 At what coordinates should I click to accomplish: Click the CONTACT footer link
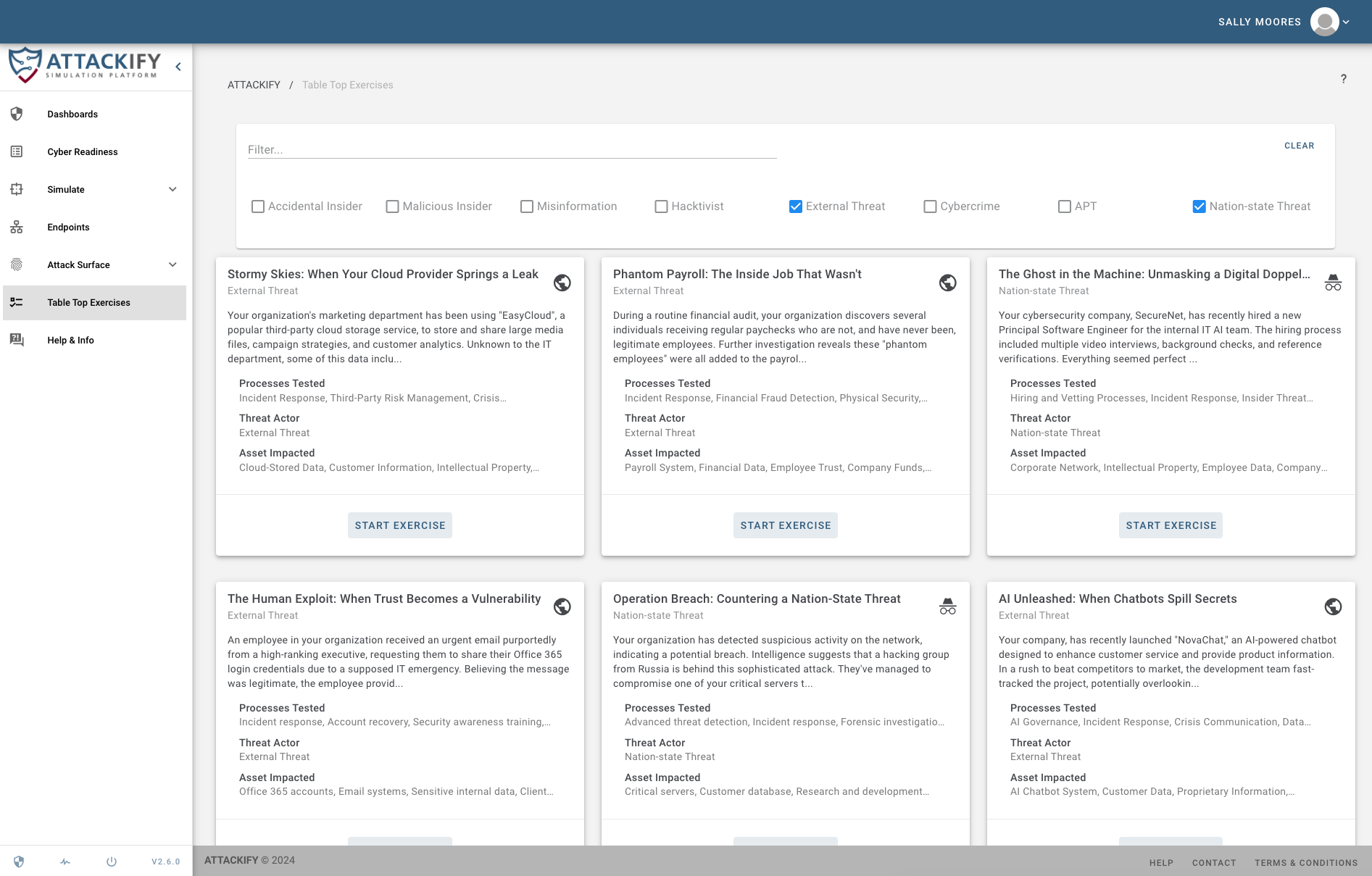[1214, 863]
